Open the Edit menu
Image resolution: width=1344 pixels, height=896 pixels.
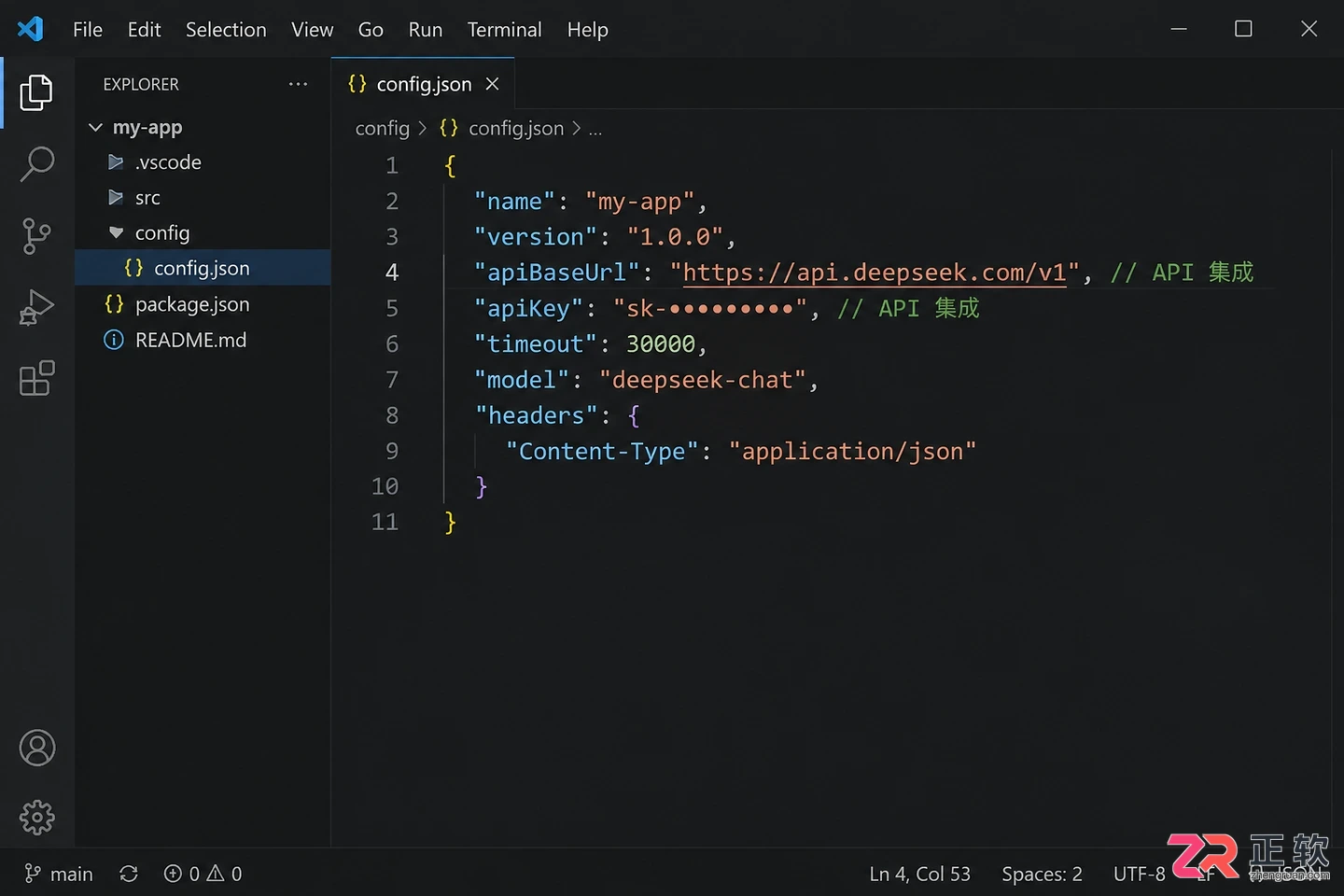coord(144,30)
